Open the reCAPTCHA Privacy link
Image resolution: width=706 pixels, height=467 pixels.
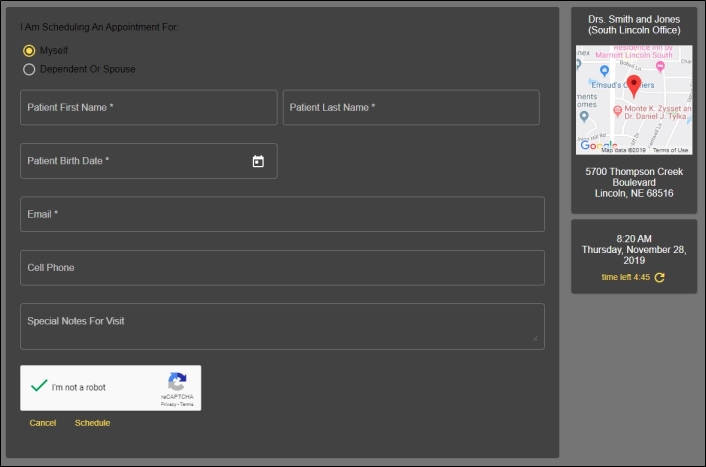tap(167, 405)
